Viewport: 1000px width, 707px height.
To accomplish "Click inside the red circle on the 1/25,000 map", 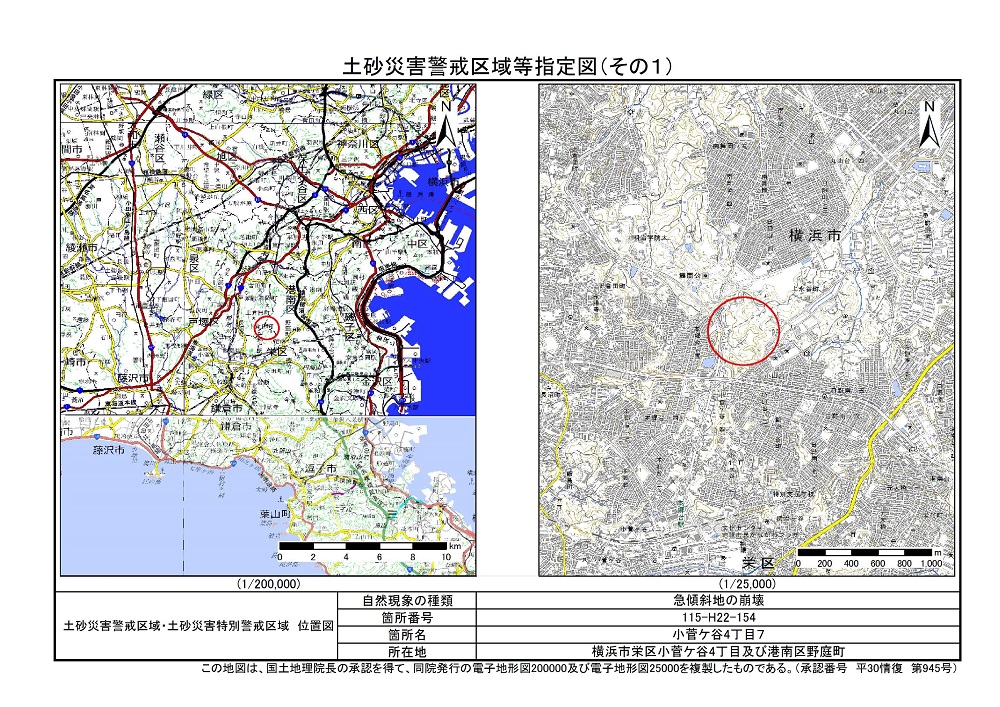I will click(x=744, y=329).
